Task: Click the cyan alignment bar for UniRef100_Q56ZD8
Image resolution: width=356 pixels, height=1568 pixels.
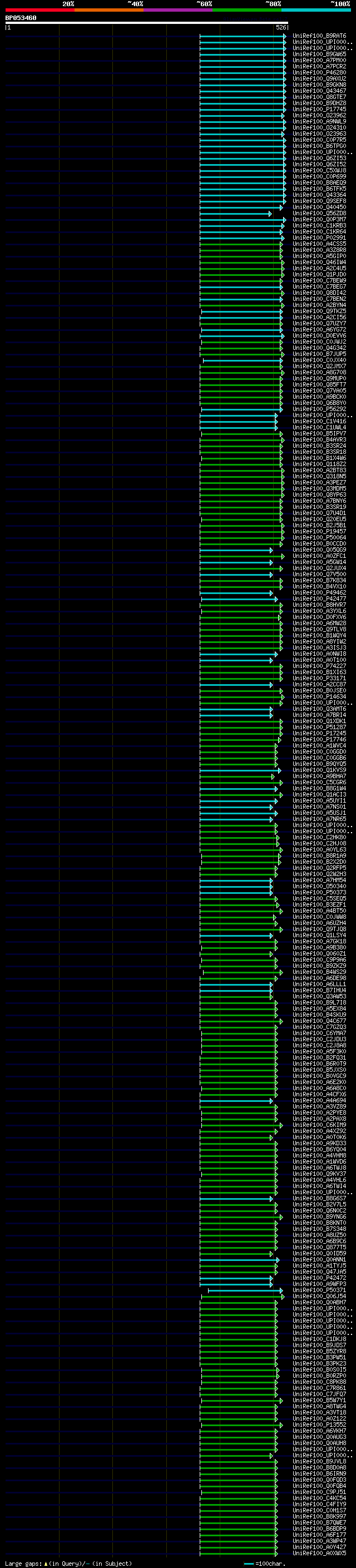Action: click(235, 214)
